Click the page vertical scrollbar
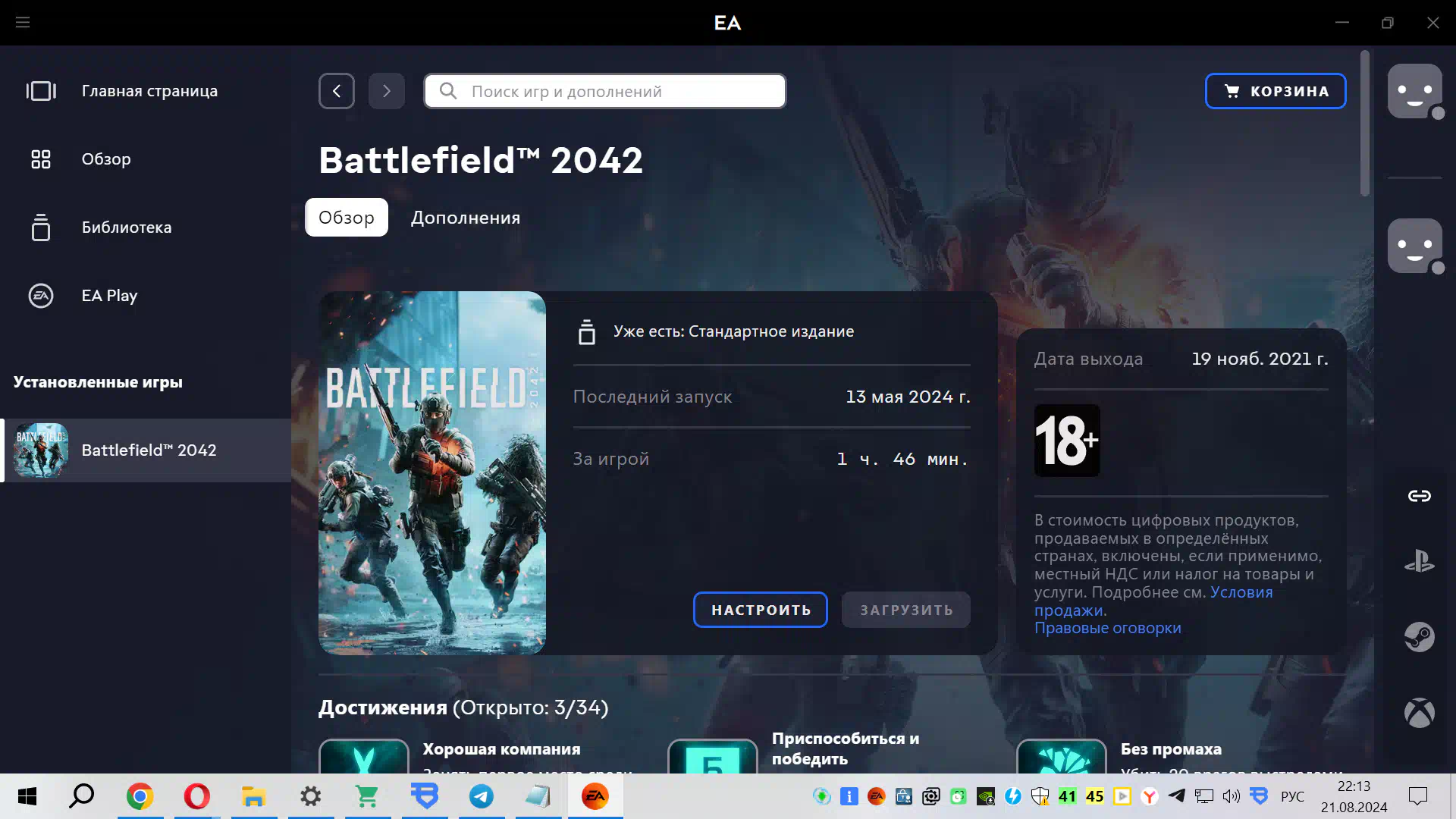 pos(1365,123)
